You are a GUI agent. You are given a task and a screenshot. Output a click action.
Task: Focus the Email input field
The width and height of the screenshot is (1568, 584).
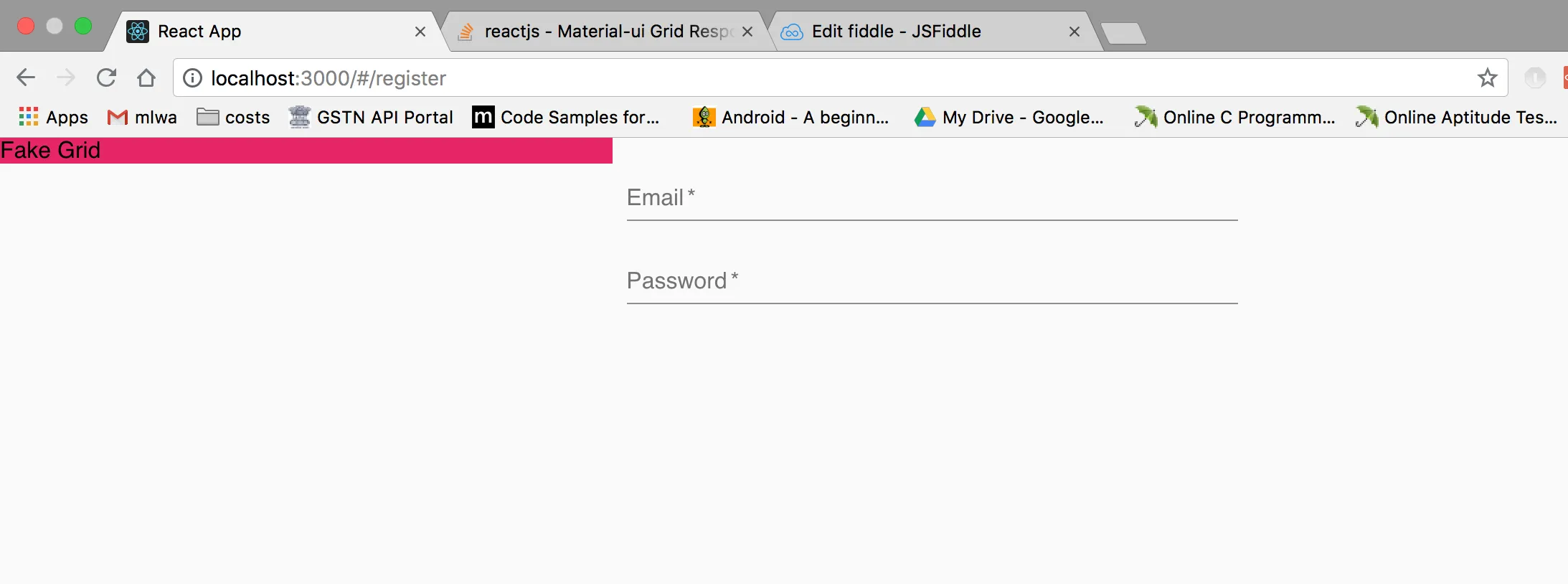tap(932, 199)
